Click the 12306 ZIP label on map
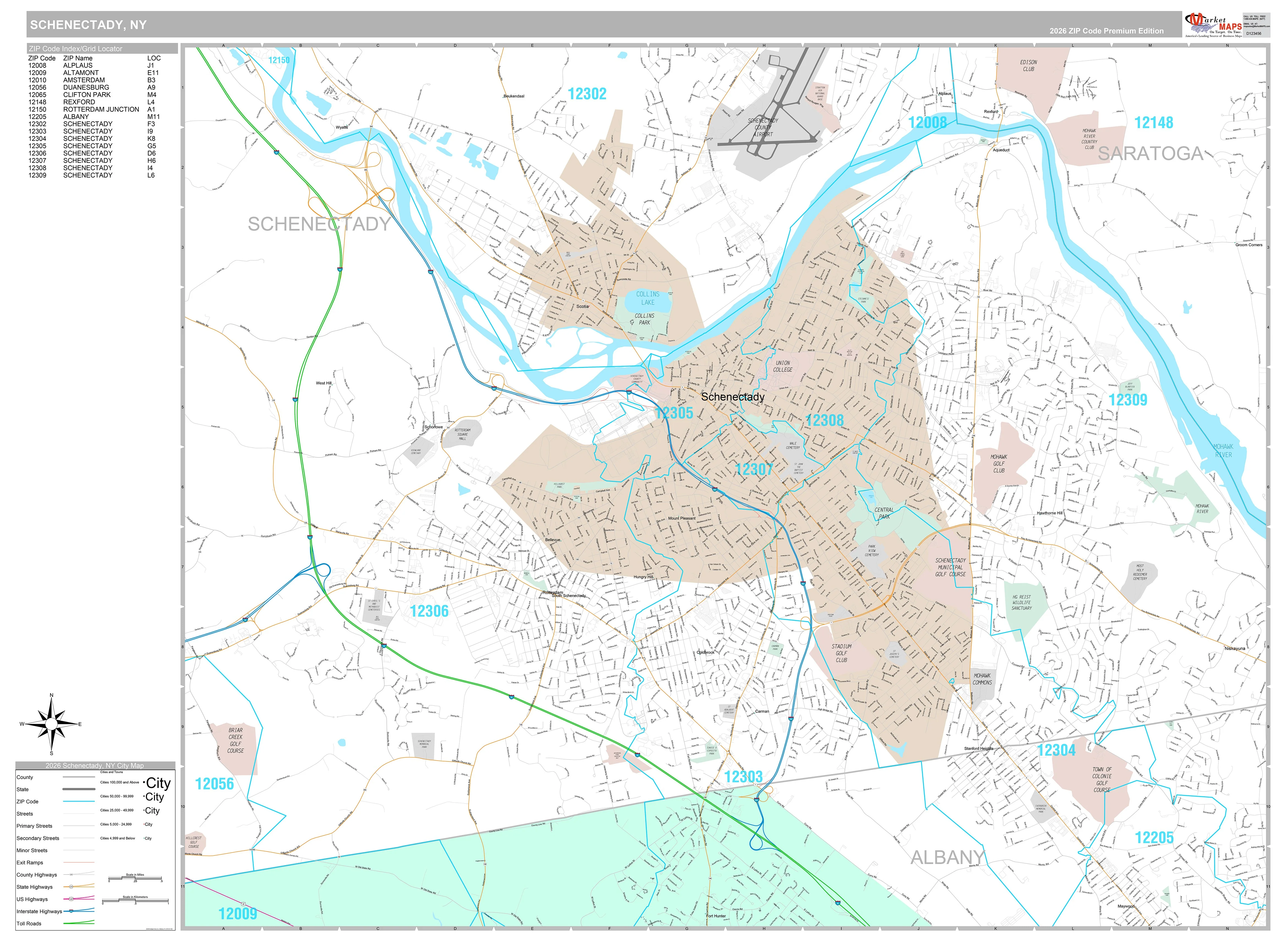1288x943 pixels. point(429,611)
